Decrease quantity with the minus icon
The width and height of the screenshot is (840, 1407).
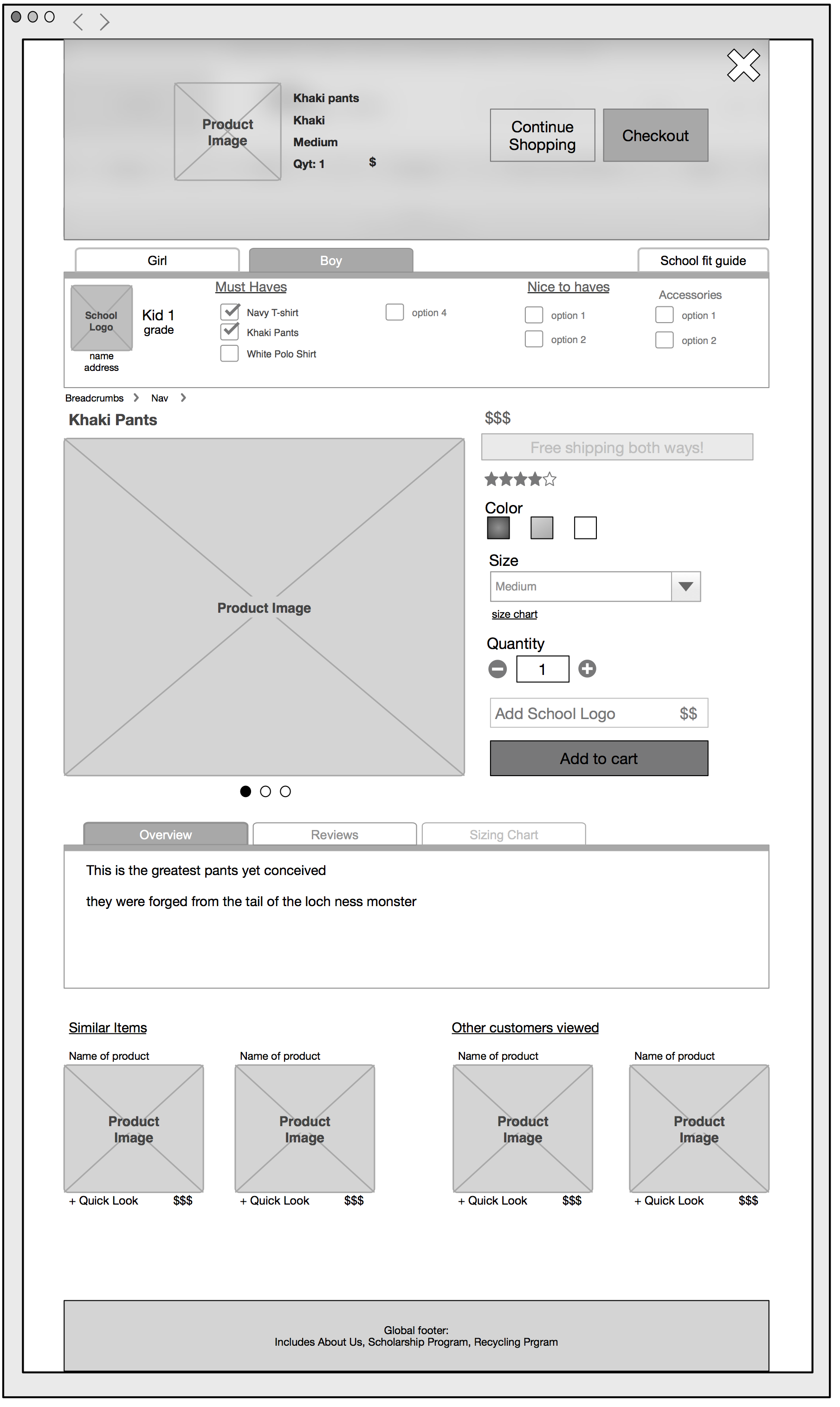[x=497, y=668]
